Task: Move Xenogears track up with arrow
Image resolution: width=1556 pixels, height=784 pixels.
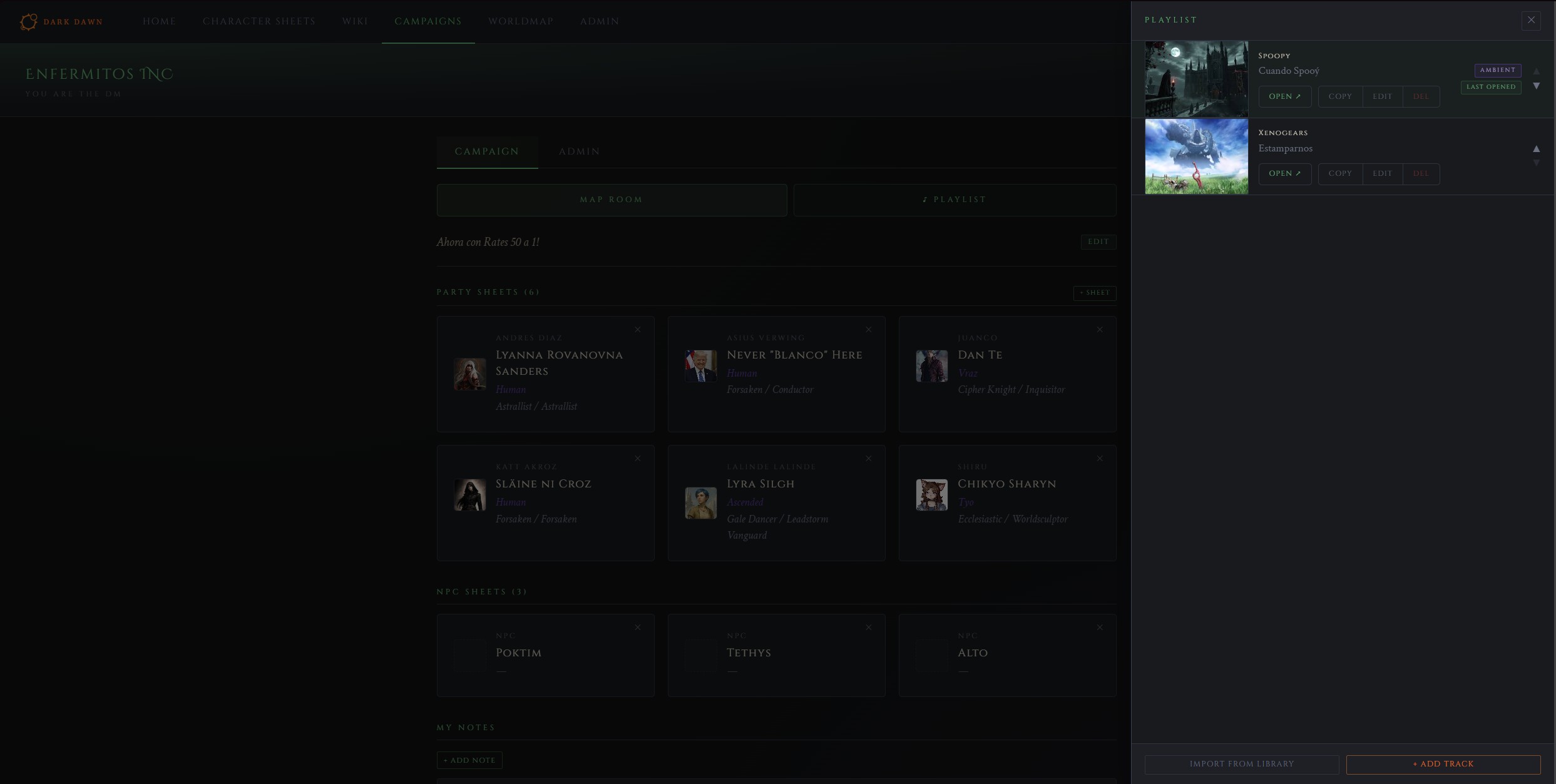Action: [1536, 149]
